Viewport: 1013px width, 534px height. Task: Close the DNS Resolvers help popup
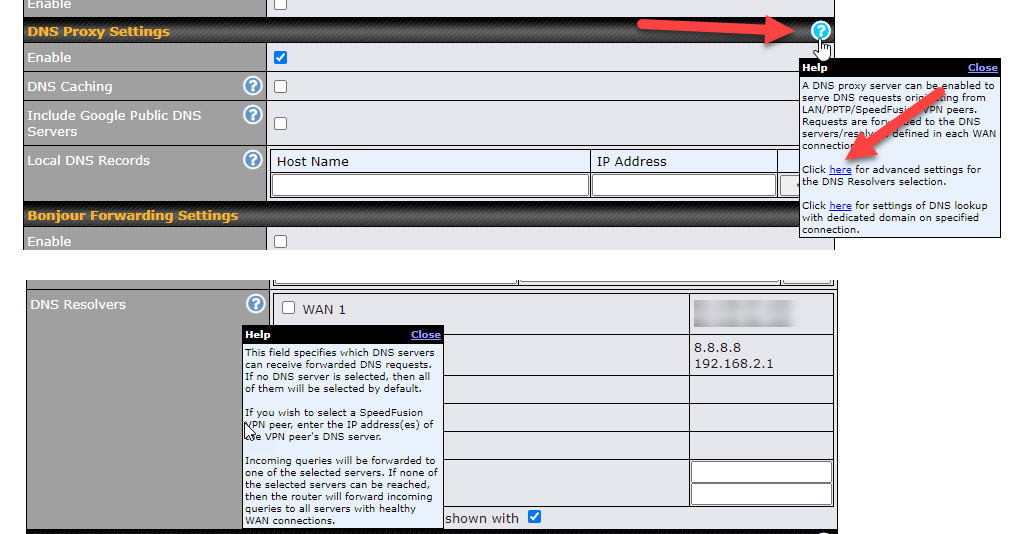tap(425, 335)
